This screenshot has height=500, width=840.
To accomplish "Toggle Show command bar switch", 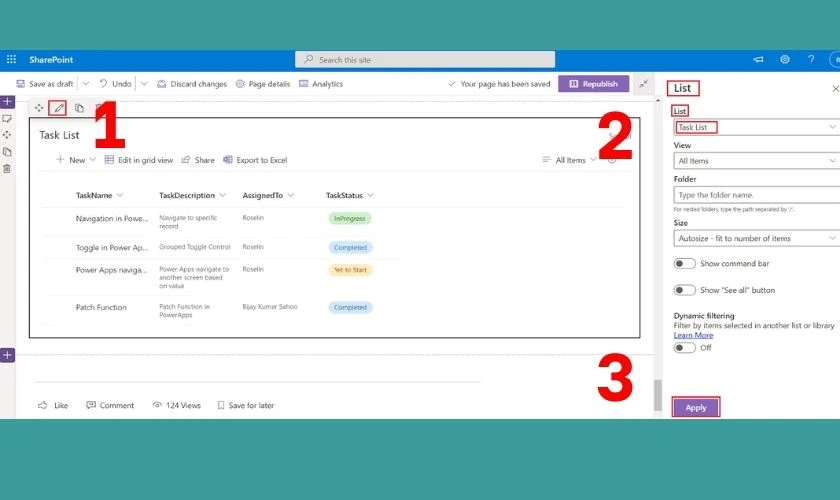I will [x=685, y=263].
